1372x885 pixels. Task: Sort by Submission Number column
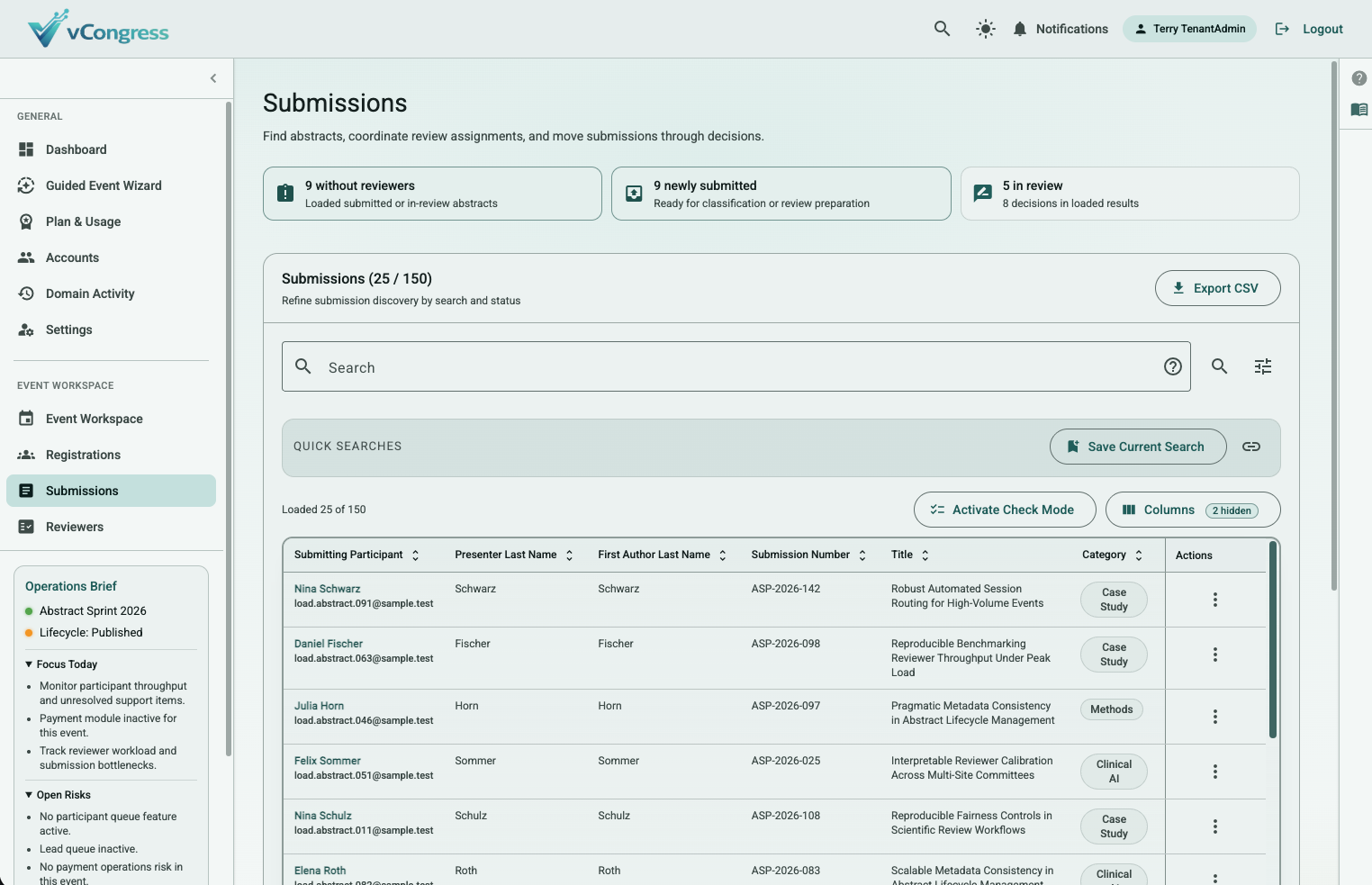pyautogui.click(x=809, y=555)
